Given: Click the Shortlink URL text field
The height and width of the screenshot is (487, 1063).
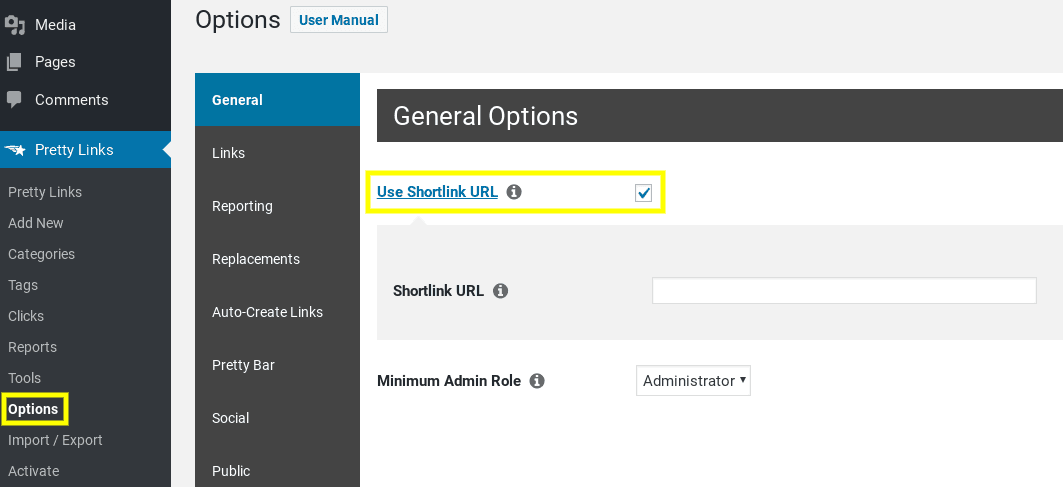Looking at the screenshot, I should tap(844, 290).
